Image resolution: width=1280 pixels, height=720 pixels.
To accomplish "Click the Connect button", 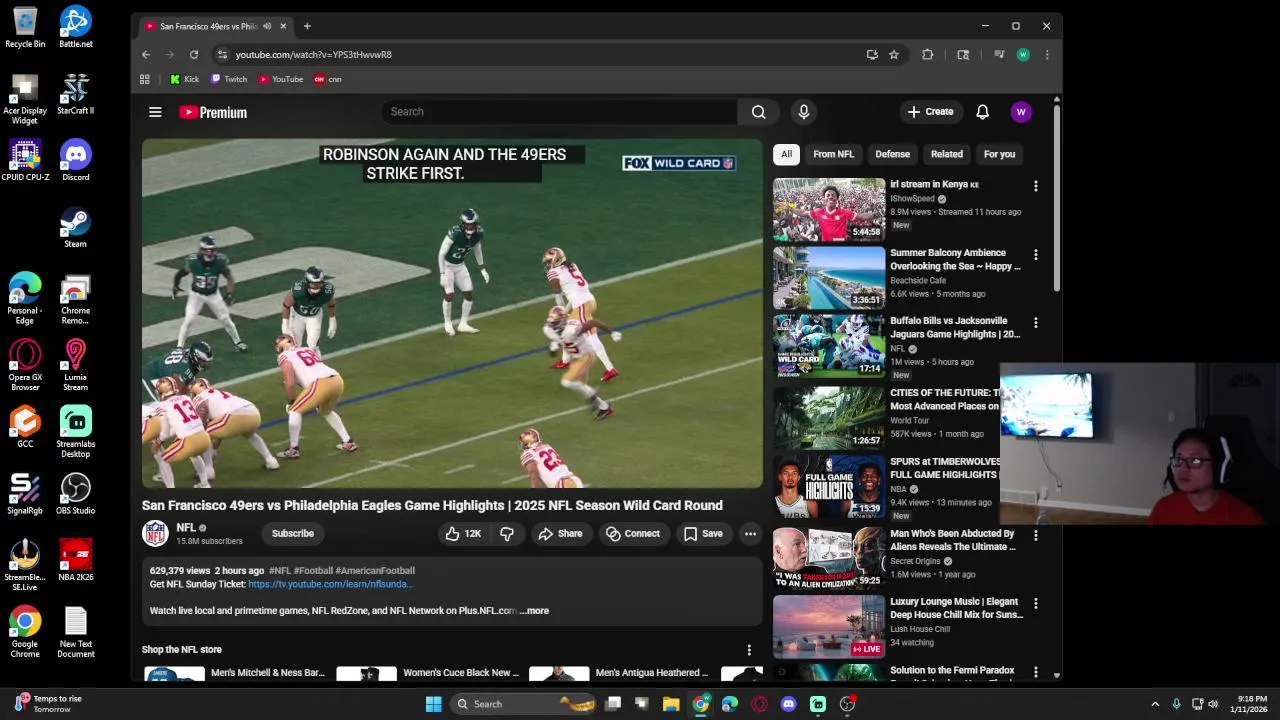I will 633,534.
